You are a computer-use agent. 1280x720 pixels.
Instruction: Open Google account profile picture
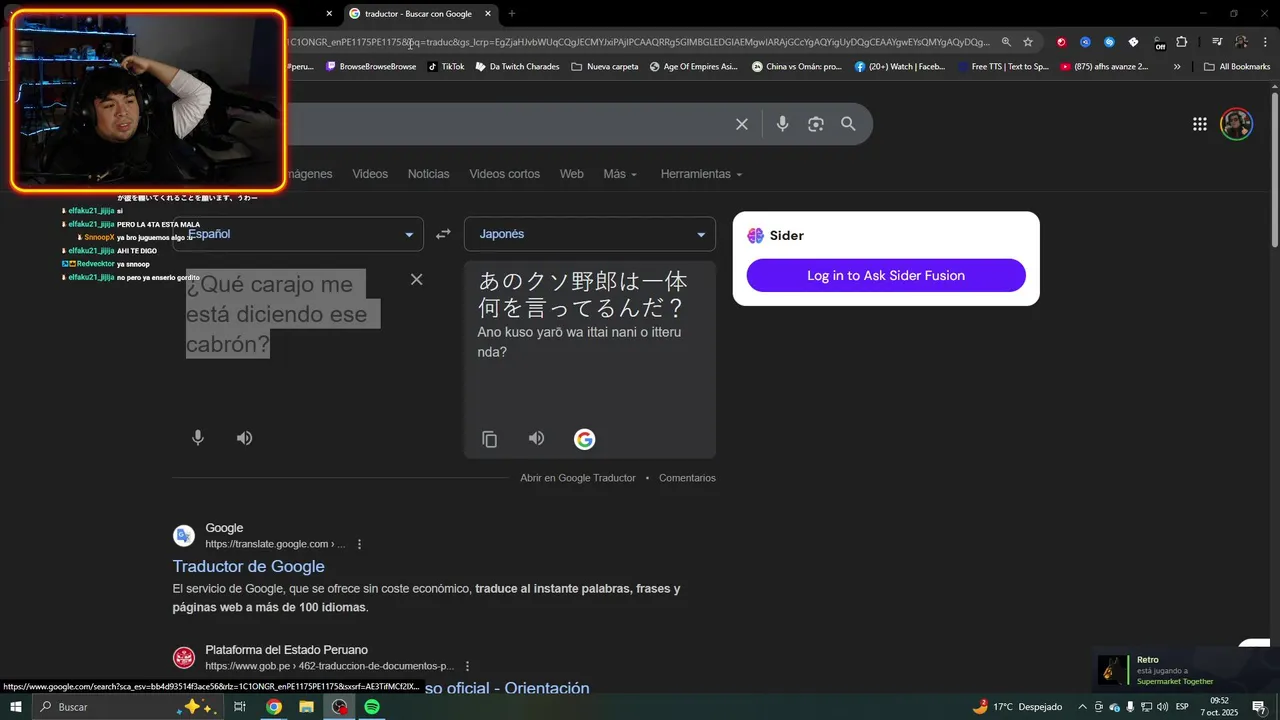click(1237, 124)
